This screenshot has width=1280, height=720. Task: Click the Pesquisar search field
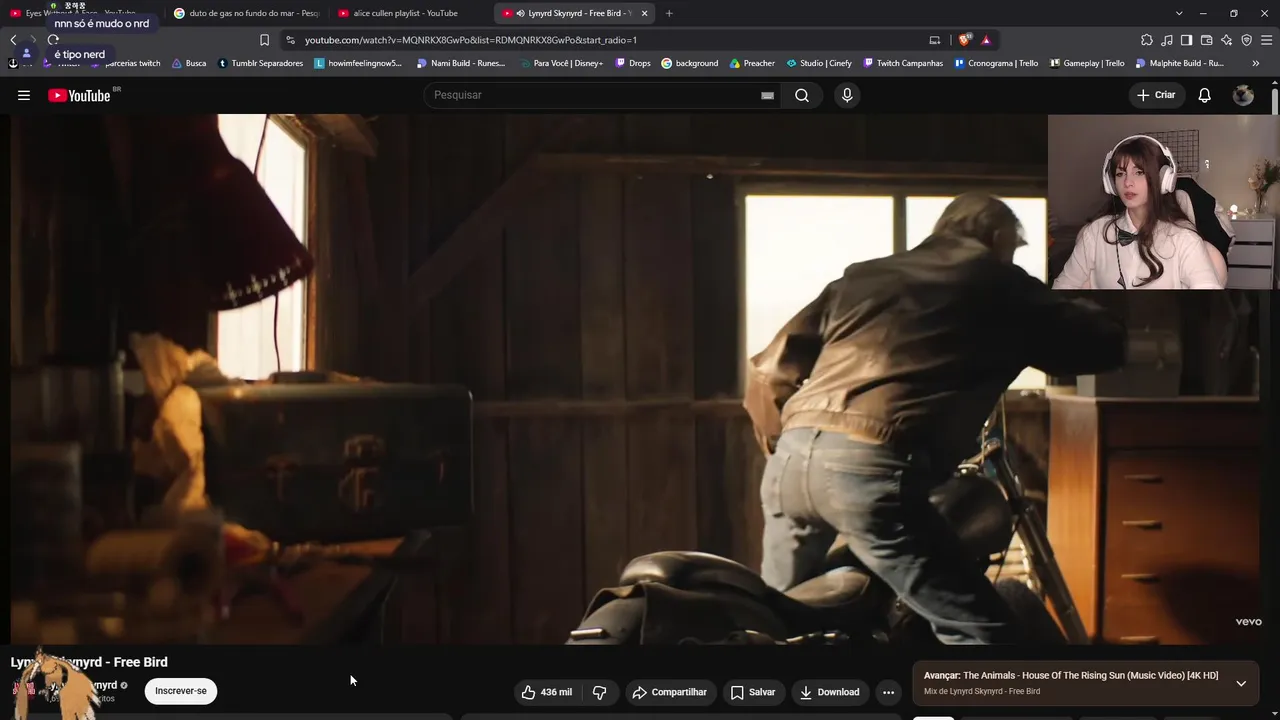pos(594,95)
